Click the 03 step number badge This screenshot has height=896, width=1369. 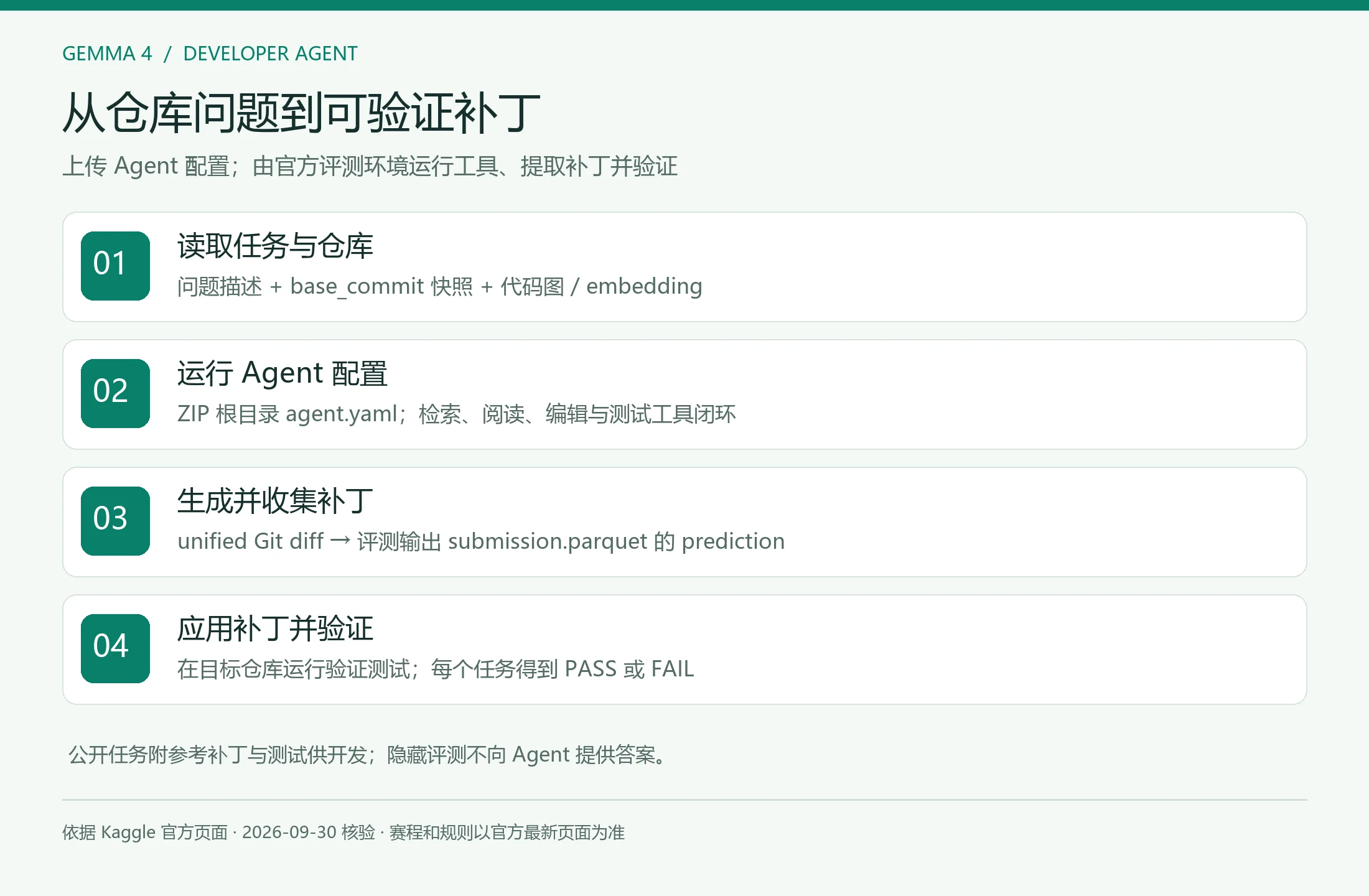coord(115,521)
